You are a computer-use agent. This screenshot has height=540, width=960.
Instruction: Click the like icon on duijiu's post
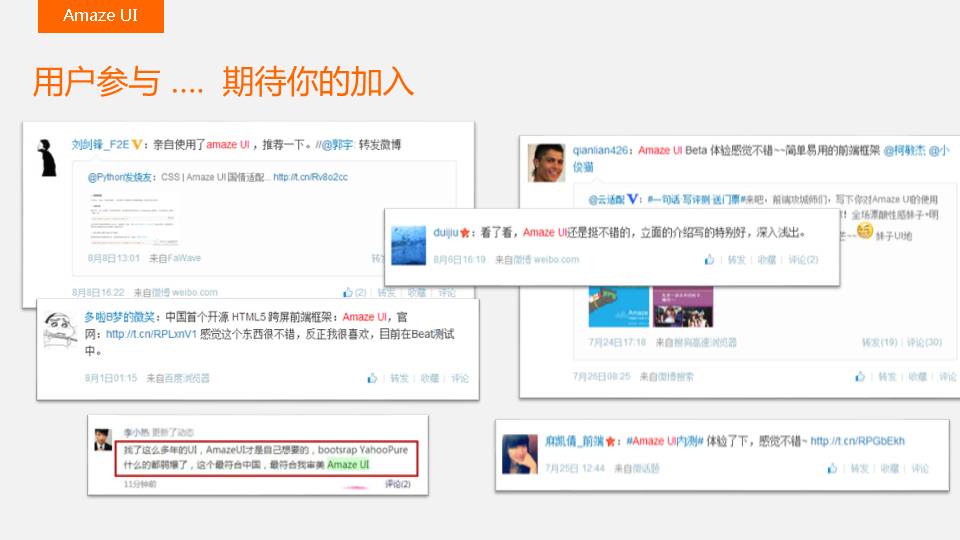(710, 260)
